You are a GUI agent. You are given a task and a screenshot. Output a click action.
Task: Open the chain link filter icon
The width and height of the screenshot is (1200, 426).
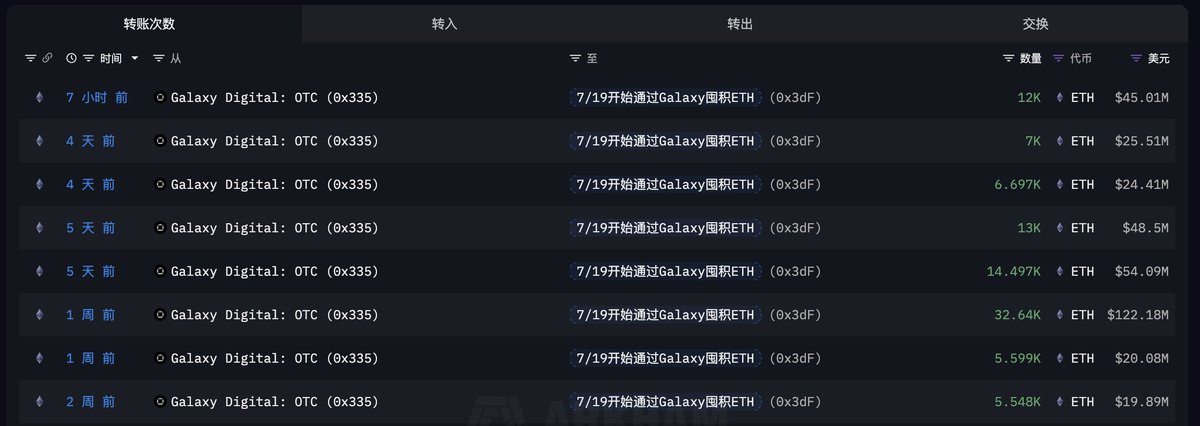(46, 59)
